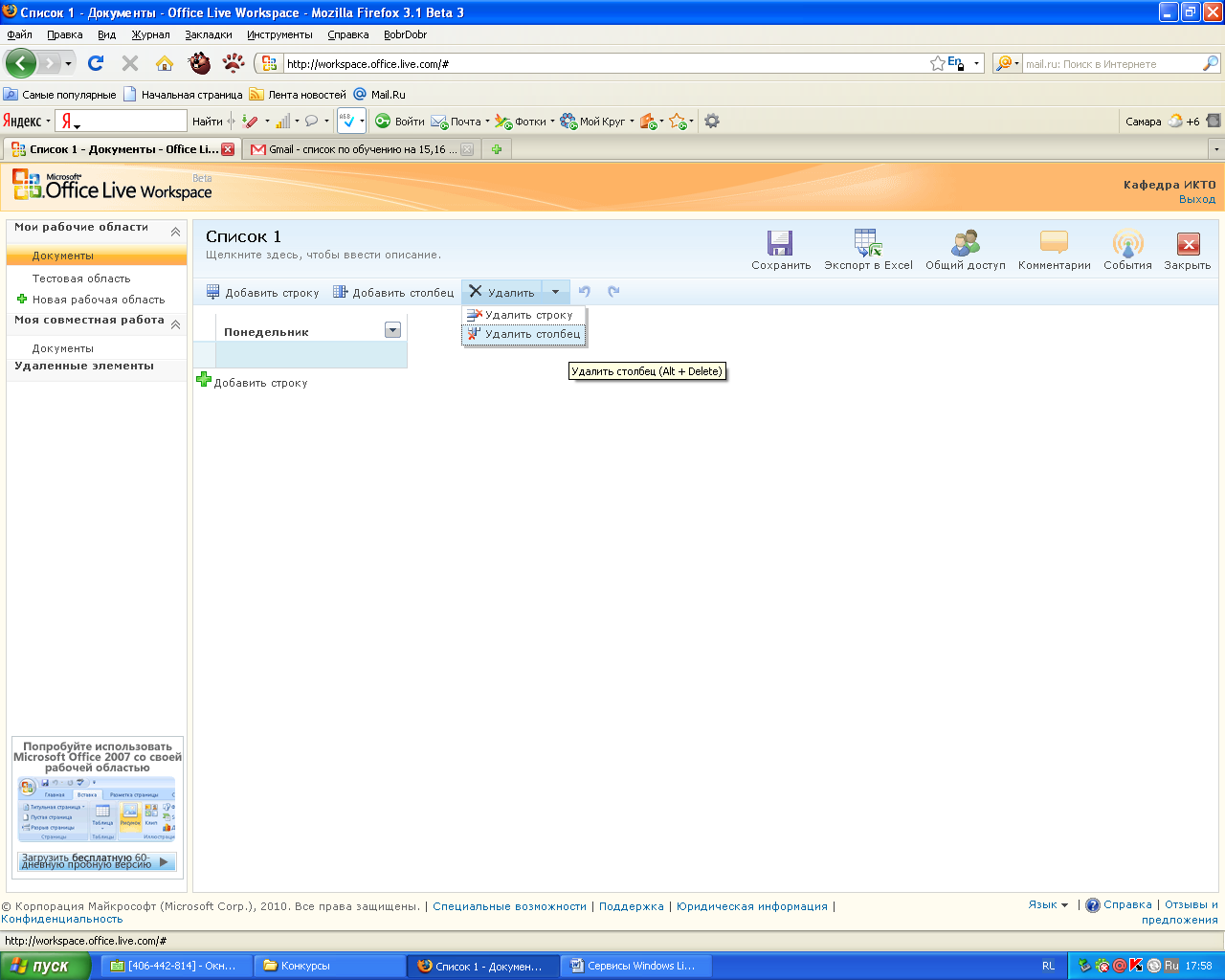Viewport: 1225px width, 980px height.
Task: Click Add row (Добавить строку) in list toolbar
Action: point(263,292)
